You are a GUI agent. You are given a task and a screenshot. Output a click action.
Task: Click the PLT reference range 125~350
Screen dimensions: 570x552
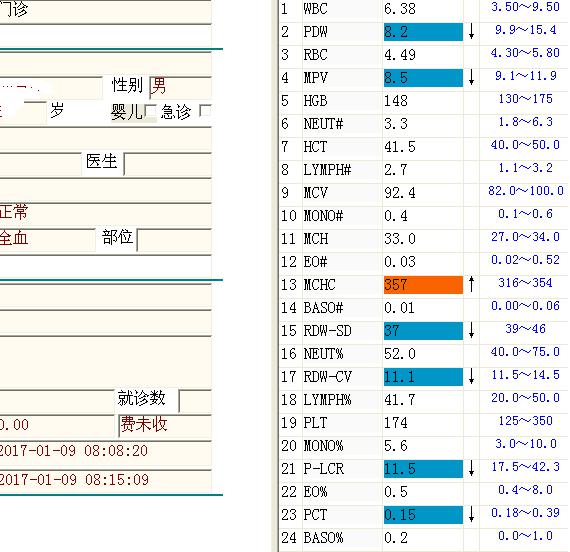coord(525,421)
